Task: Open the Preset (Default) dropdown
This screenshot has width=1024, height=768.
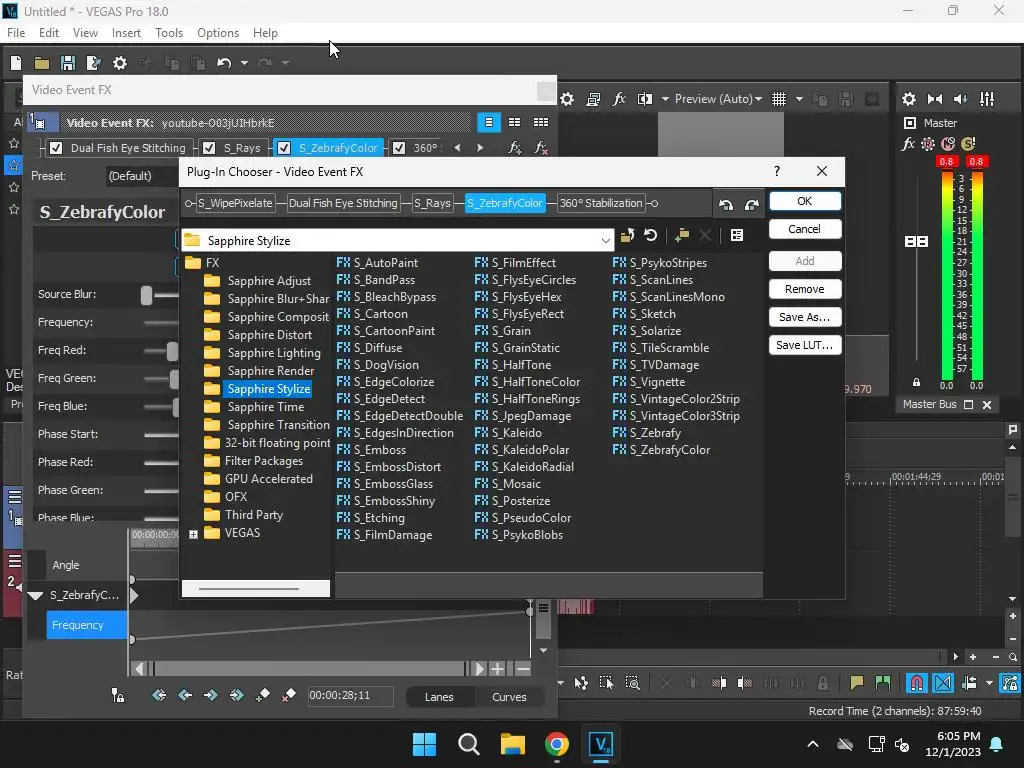Action: pyautogui.click(x=140, y=176)
